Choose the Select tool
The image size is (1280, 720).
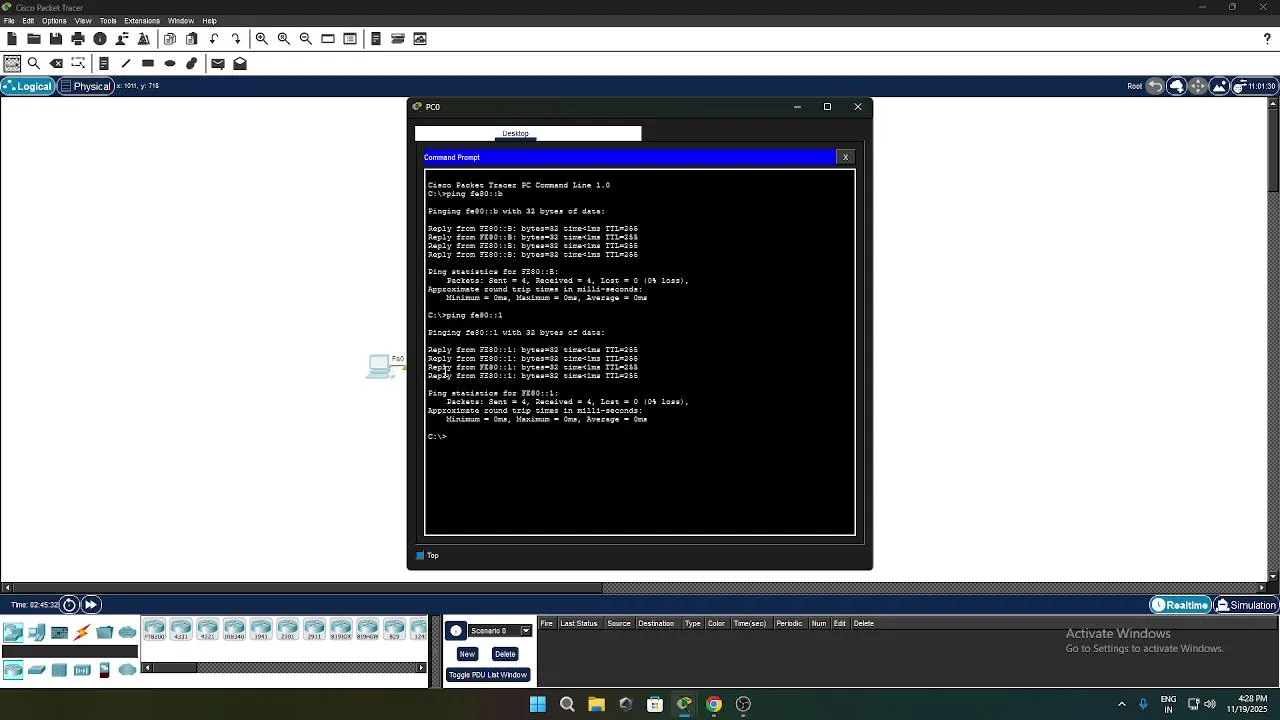tap(12, 63)
